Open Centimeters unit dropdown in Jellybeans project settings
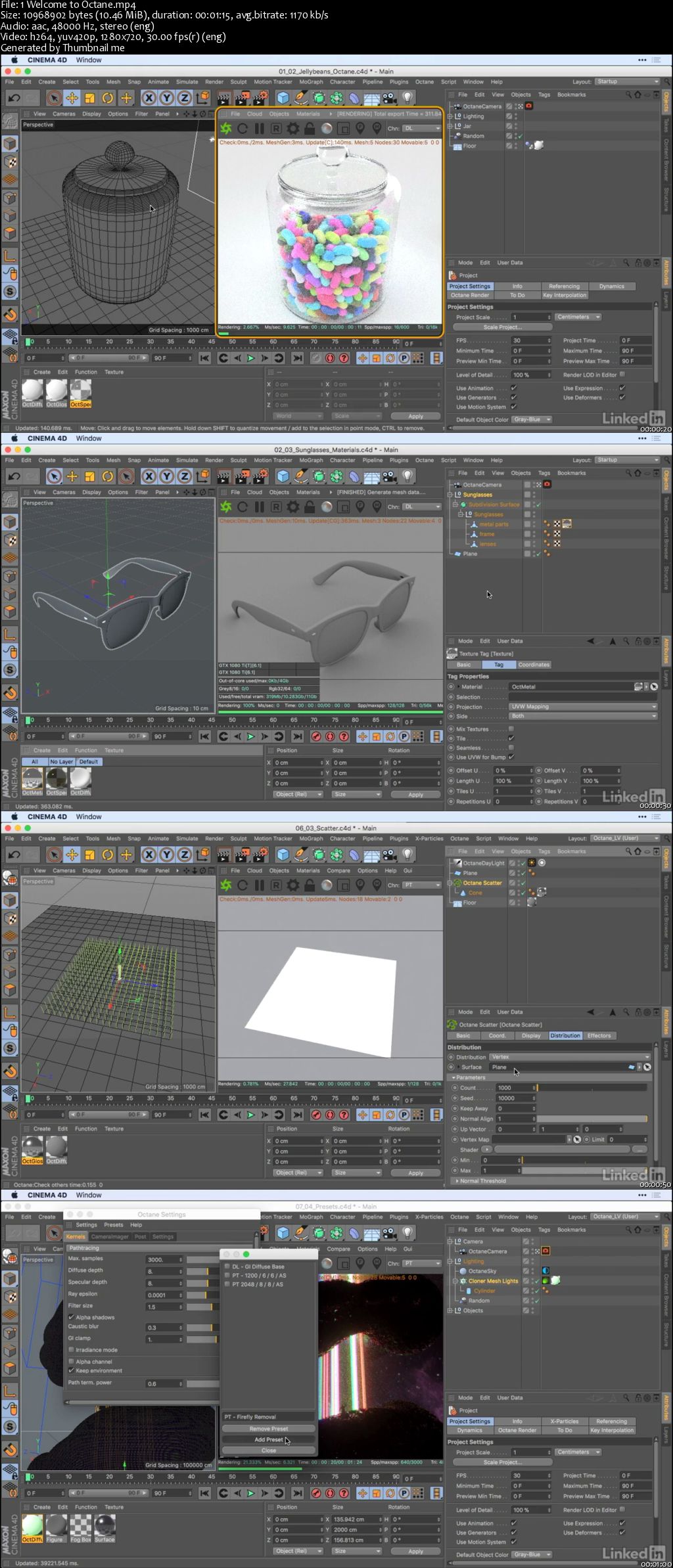Viewport: 673px width, 1568px height. [578, 317]
